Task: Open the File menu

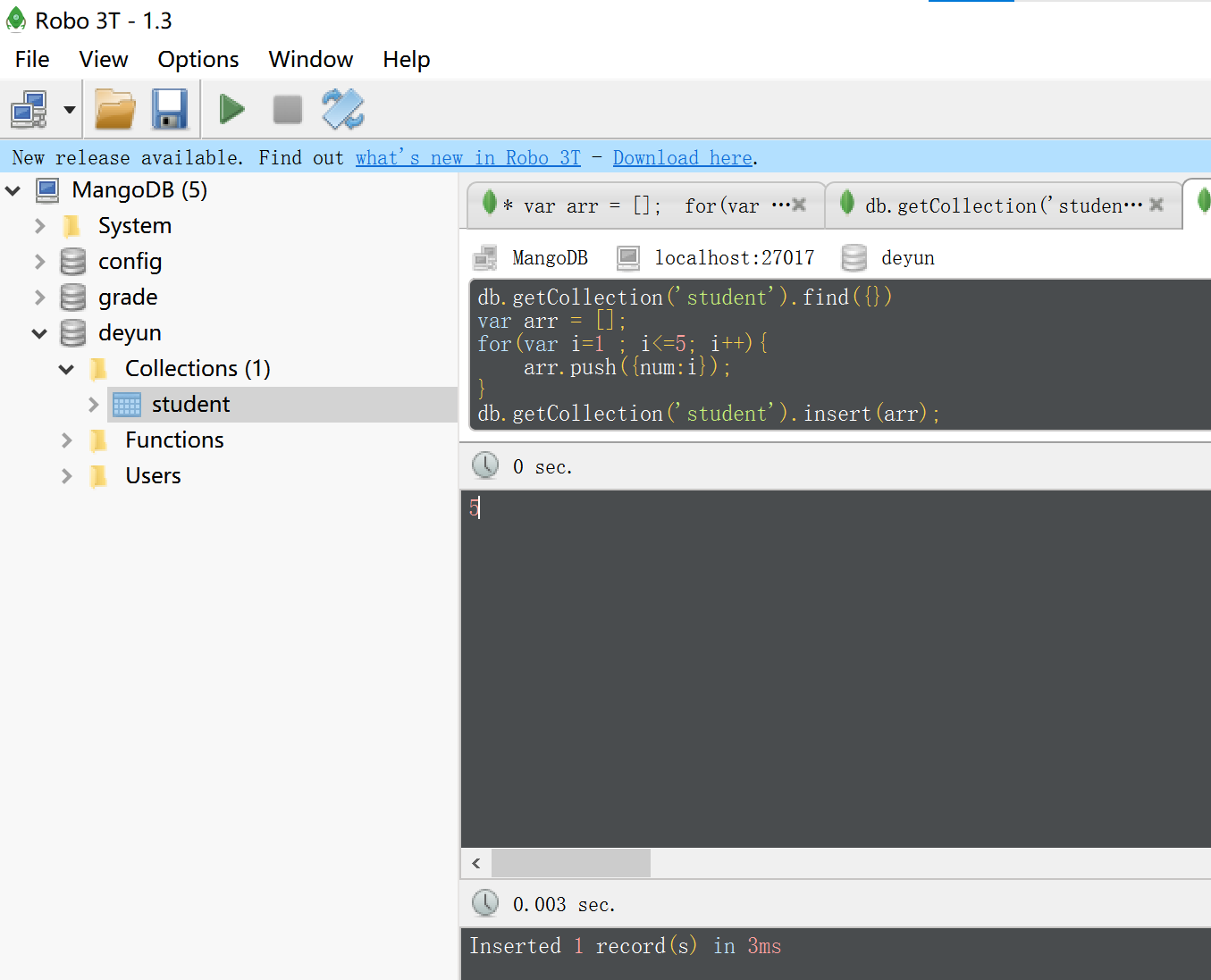Action: click(x=32, y=59)
